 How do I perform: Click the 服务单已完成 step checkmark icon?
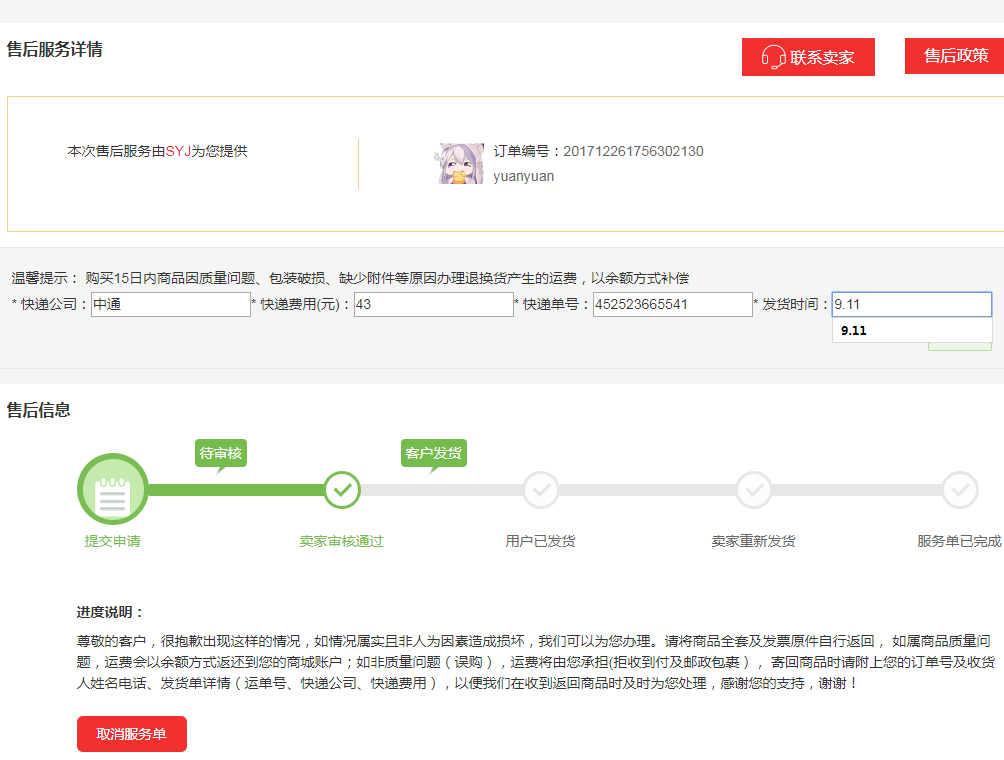960,490
